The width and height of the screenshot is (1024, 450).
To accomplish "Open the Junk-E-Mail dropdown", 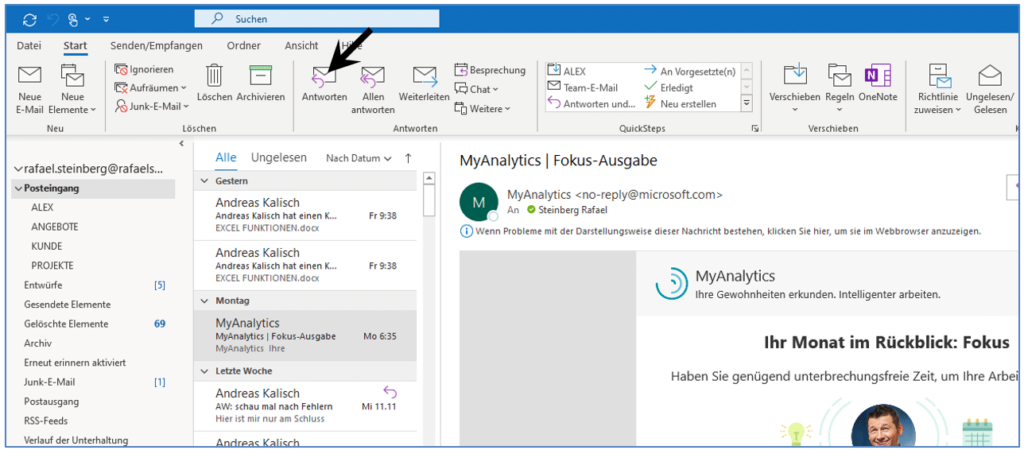I will (152, 106).
